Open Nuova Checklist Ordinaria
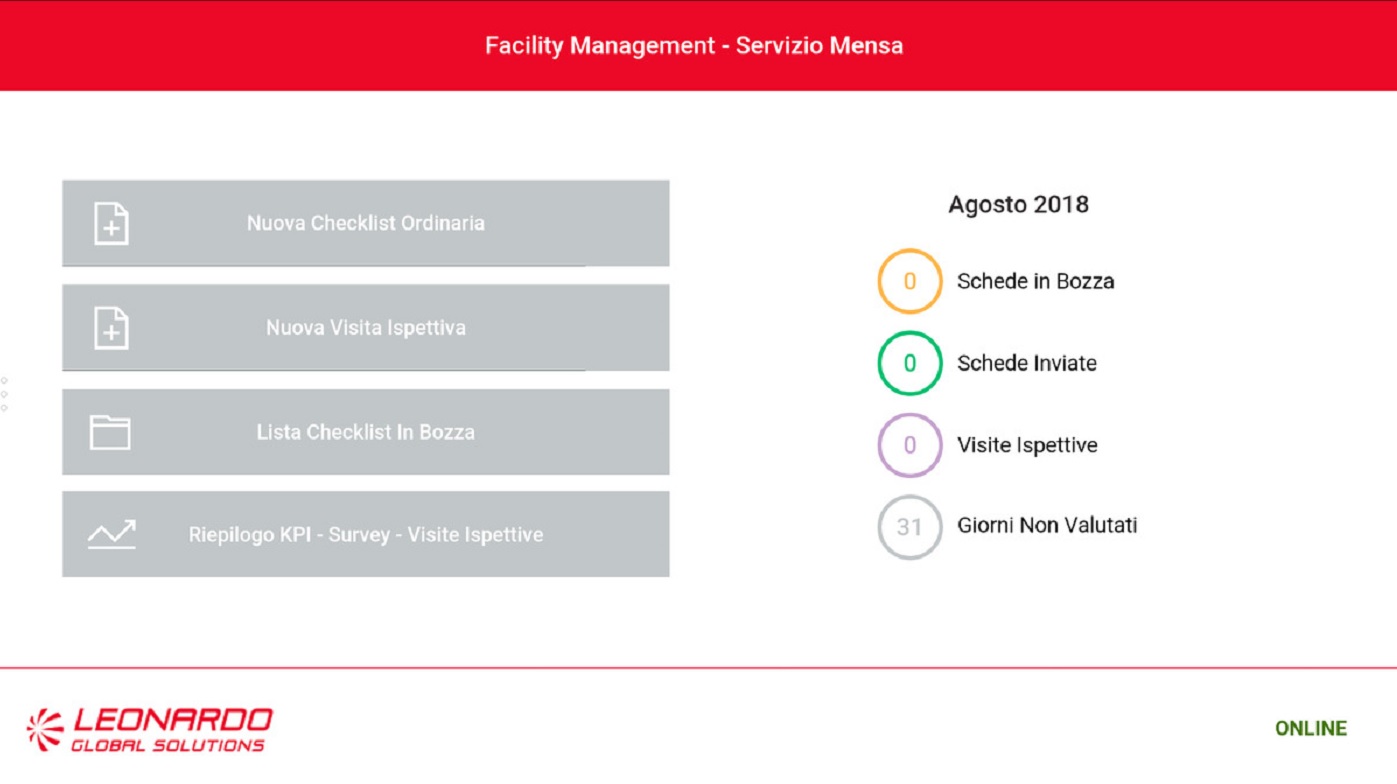Image resolution: width=1397 pixels, height=784 pixels. coord(366,223)
